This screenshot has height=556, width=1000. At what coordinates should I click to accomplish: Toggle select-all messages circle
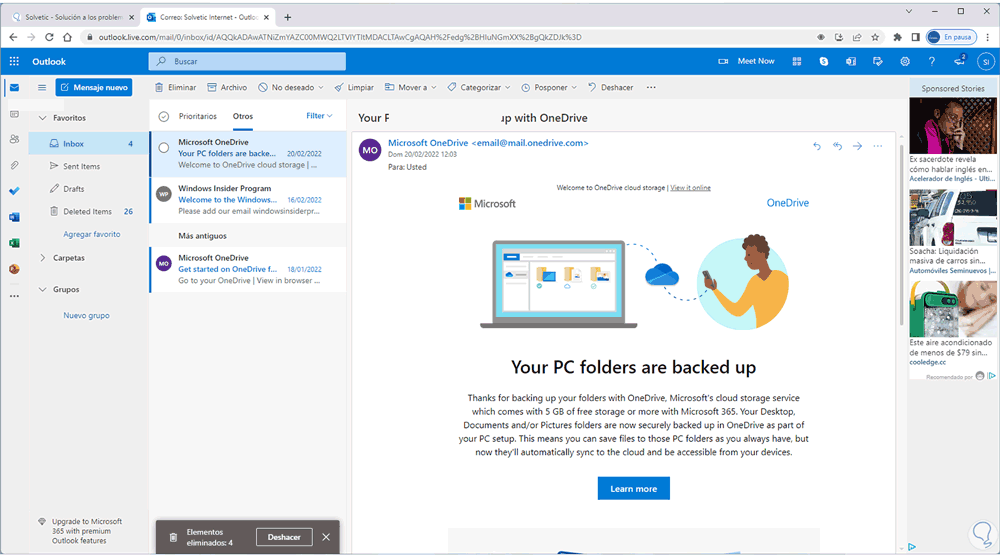[164, 116]
